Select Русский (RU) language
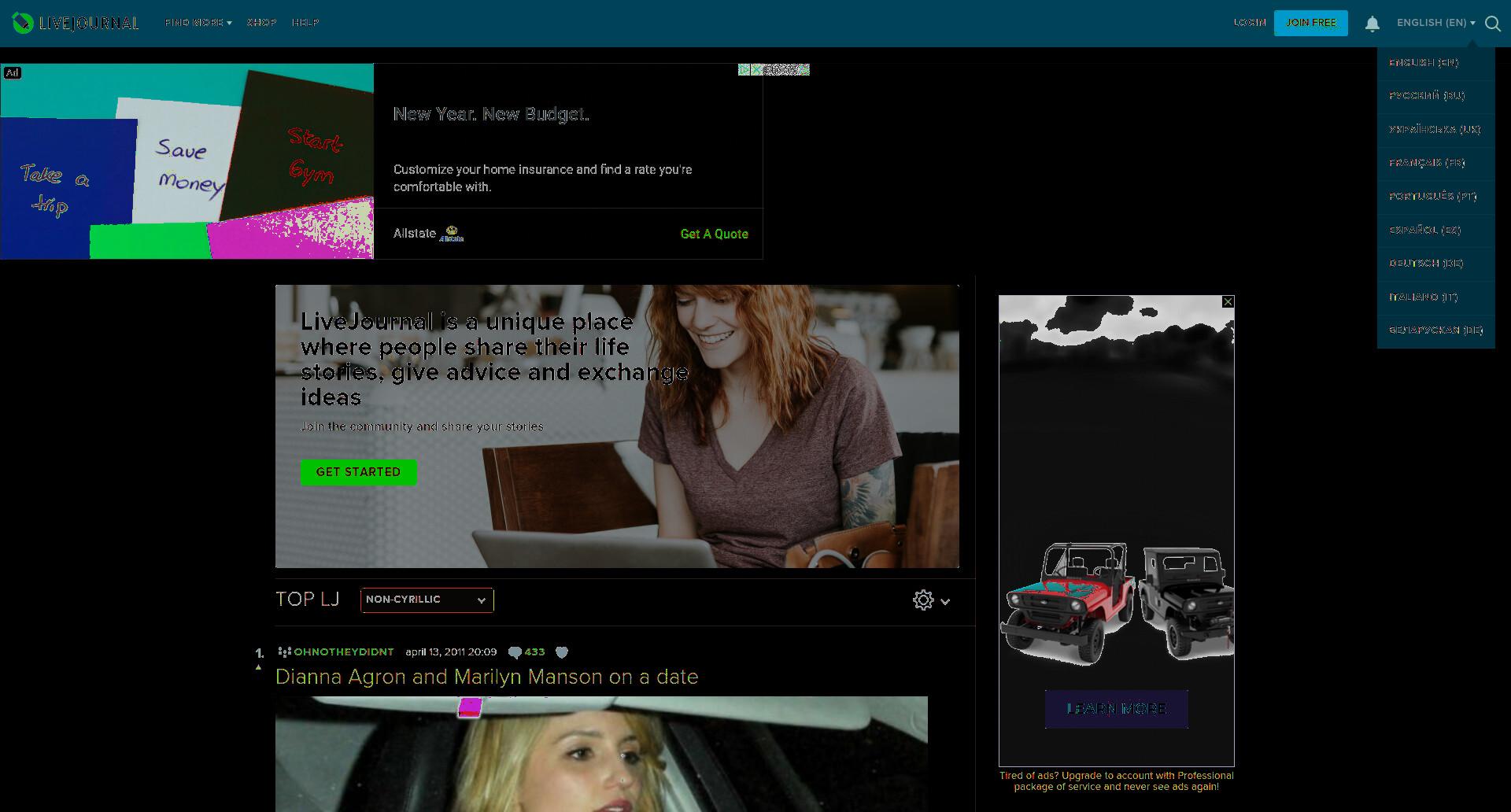This screenshot has height=812, width=1511. (x=1436, y=96)
